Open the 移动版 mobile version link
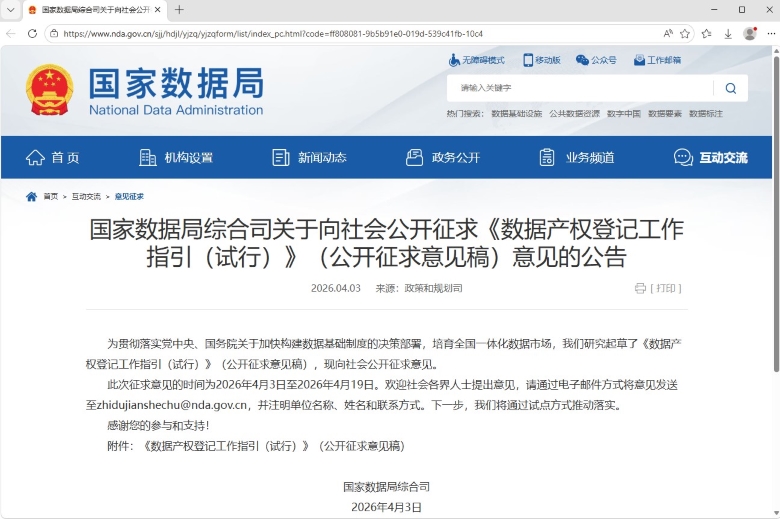The width and height of the screenshot is (780, 519). tap(542, 60)
